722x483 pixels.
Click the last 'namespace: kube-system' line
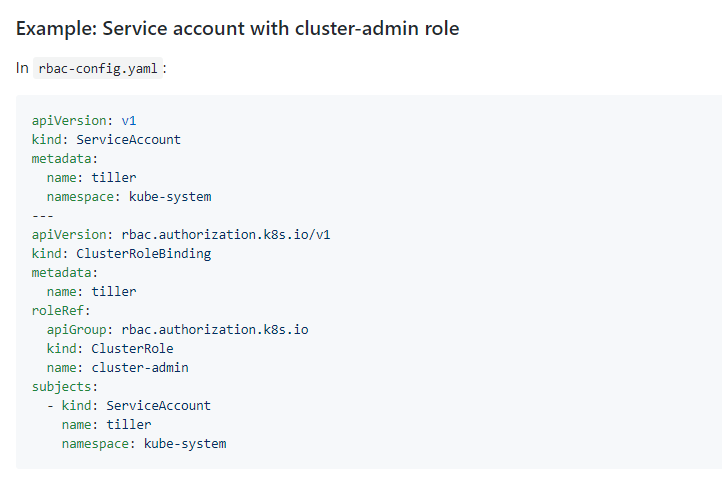143,443
